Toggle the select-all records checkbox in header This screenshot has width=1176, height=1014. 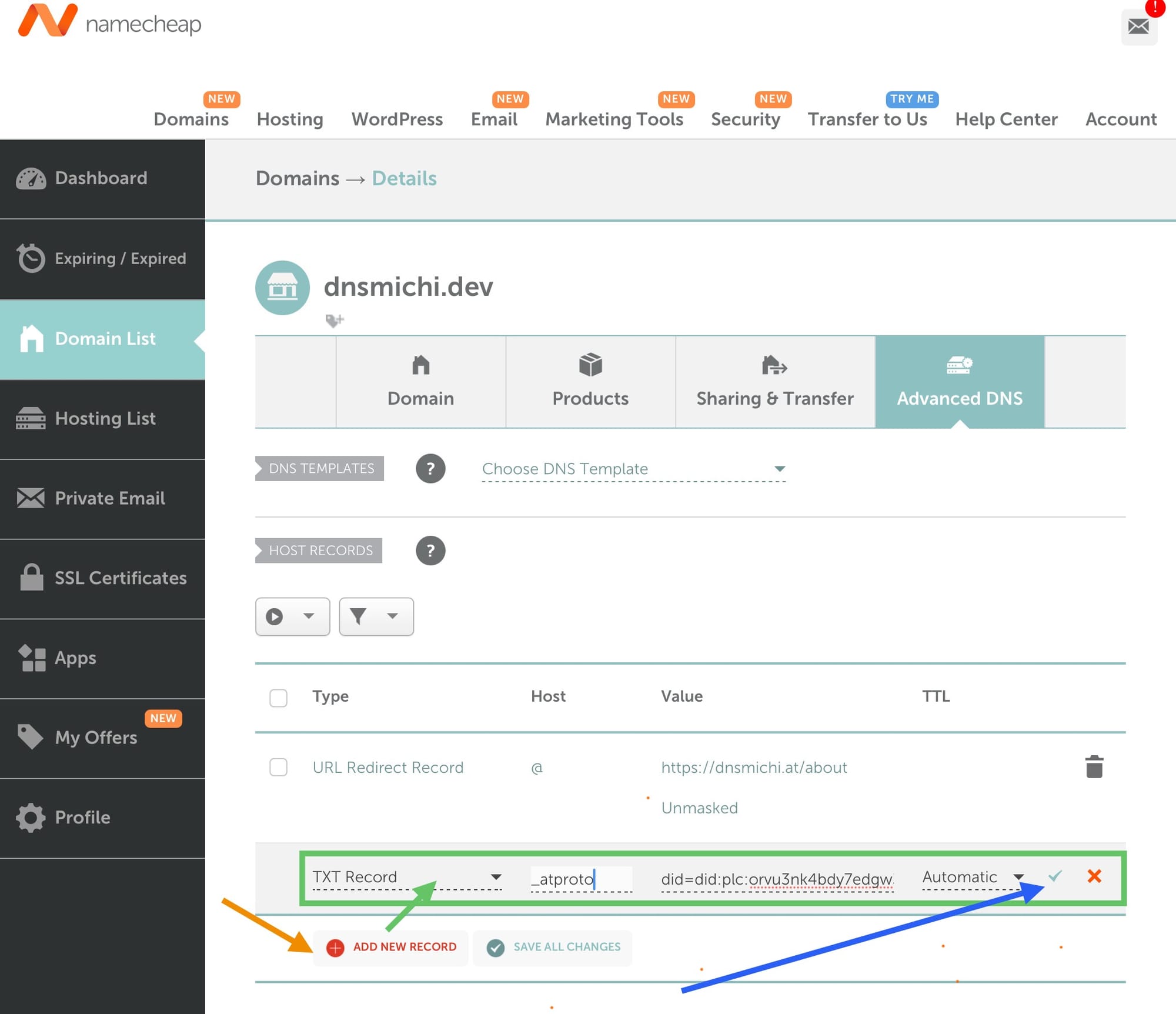point(278,698)
